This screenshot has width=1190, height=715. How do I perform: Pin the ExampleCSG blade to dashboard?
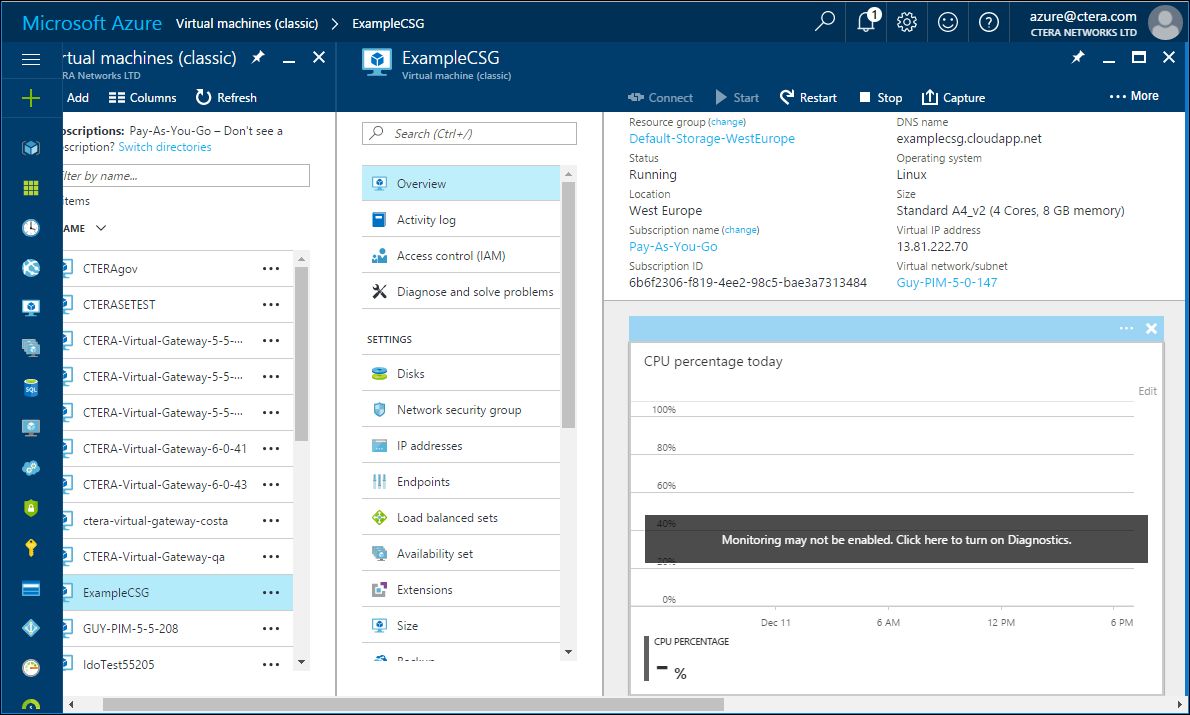coord(1078,57)
